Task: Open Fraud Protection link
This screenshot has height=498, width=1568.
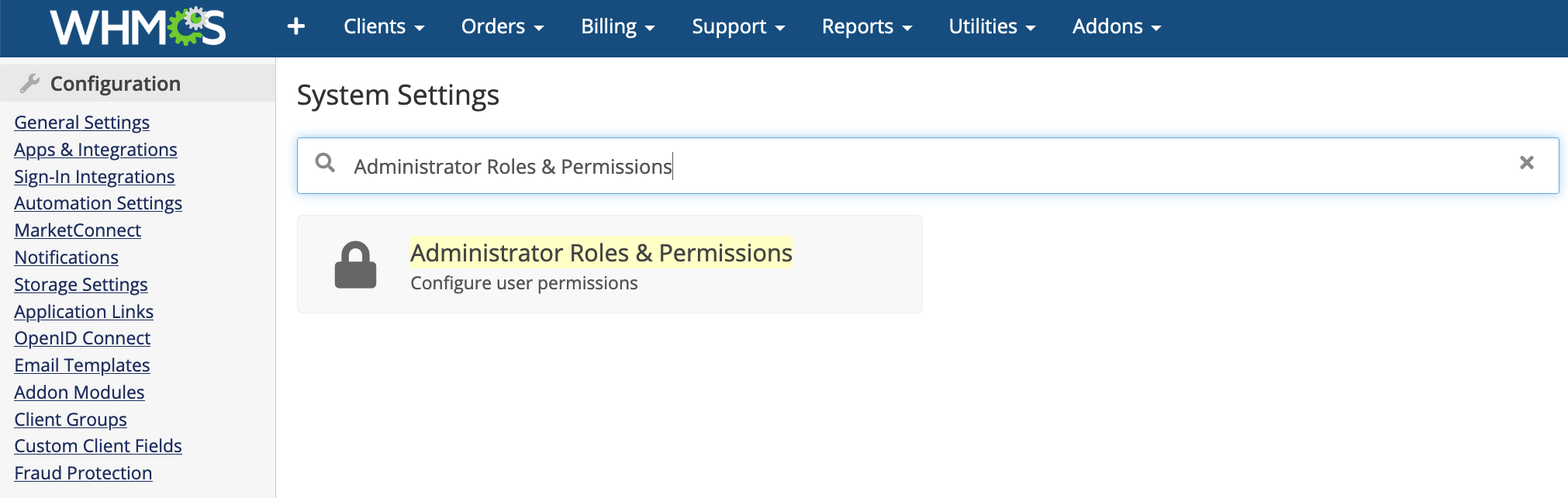Action: pos(83,473)
